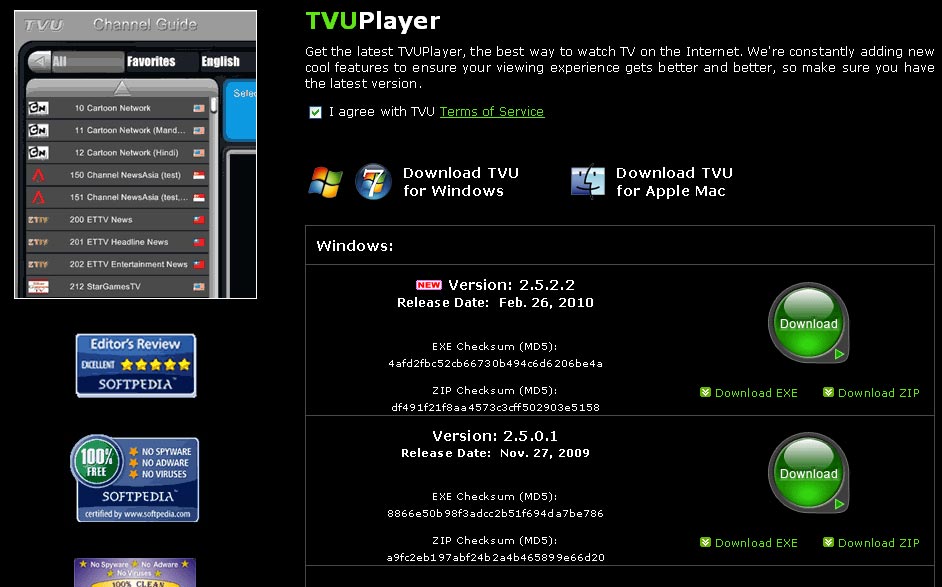This screenshot has height=587, width=942.
Task: Select channel 200 ETTV News
Action: 117,220
